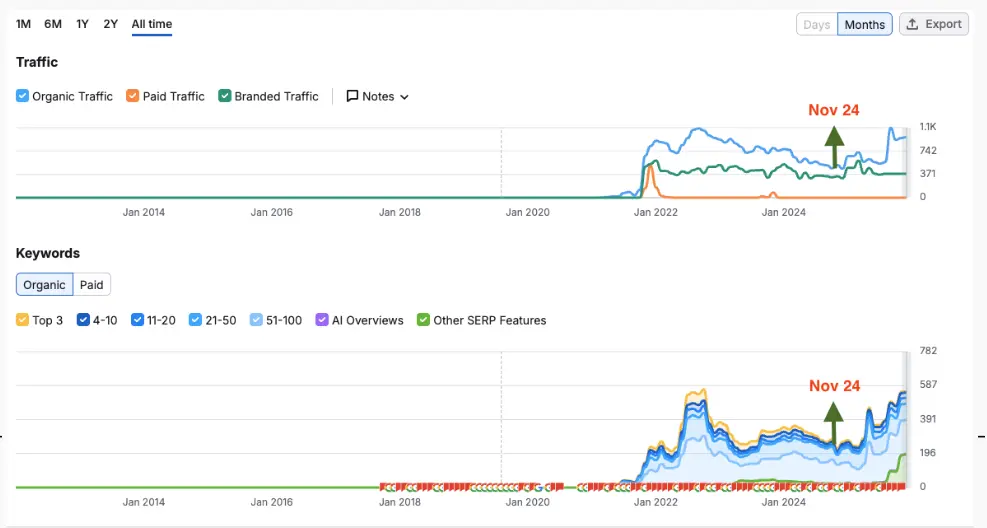This screenshot has width=987, height=528.
Task: Toggle 21-50 keywords checkbox
Action: coord(195,320)
